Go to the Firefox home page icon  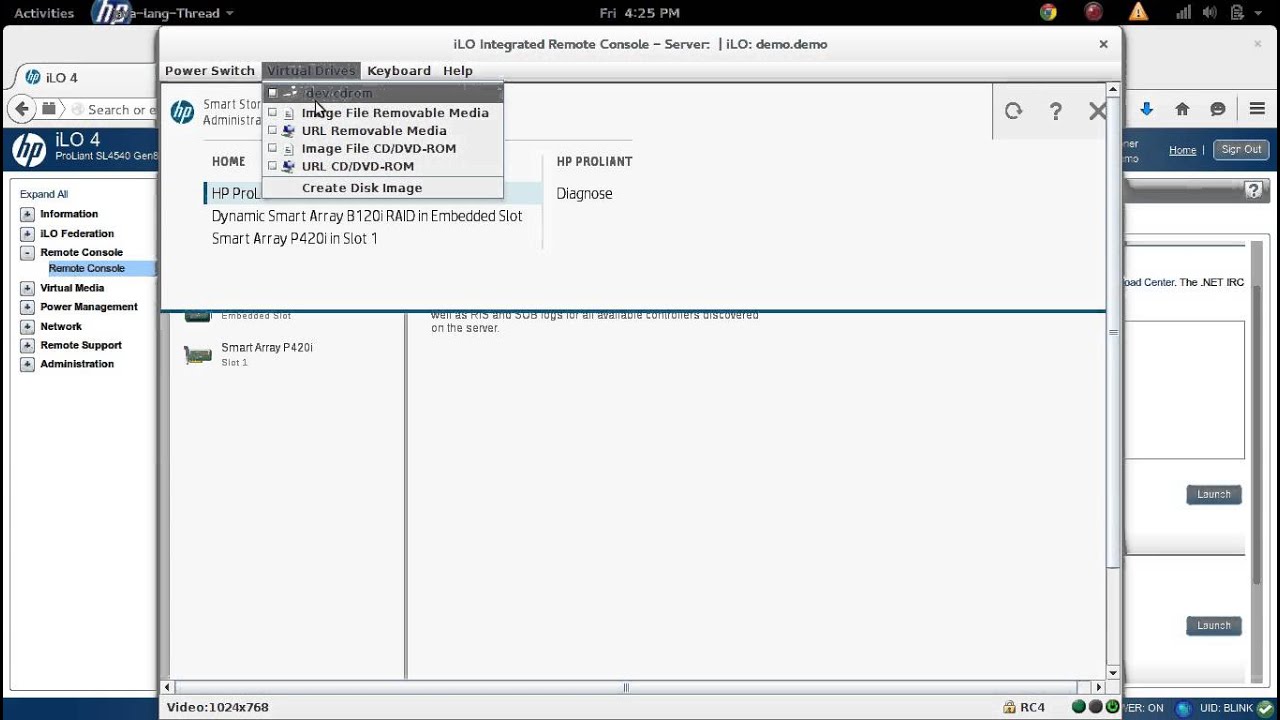(x=1182, y=109)
